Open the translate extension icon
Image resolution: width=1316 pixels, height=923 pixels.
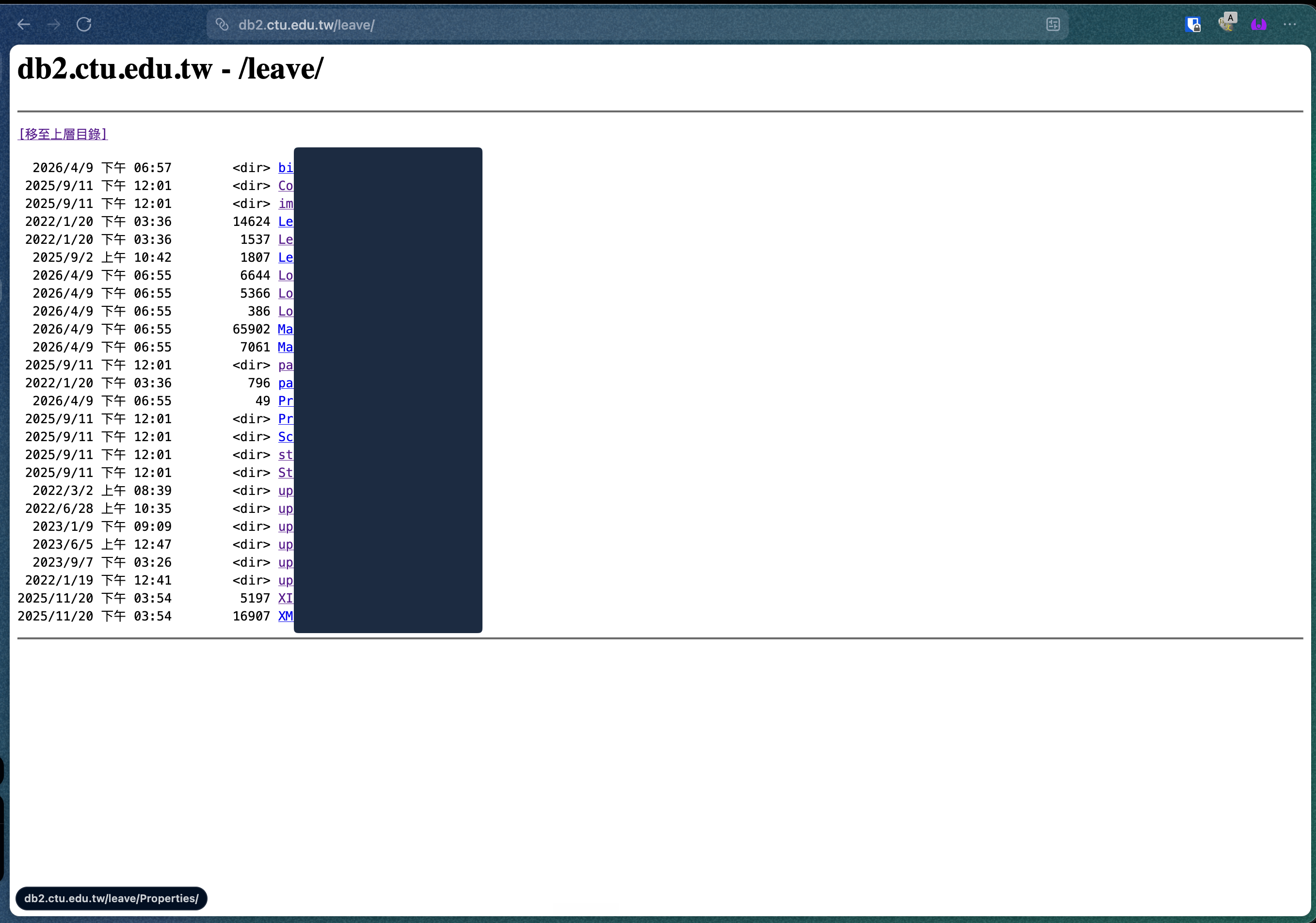[1227, 22]
